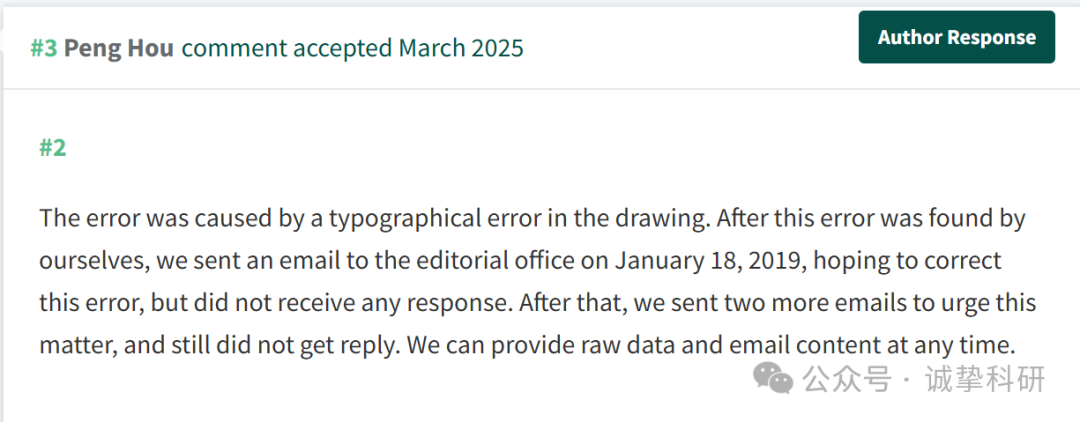Follow the #2 comment reference link
The width and height of the screenshot is (1080, 422).
coord(52,147)
